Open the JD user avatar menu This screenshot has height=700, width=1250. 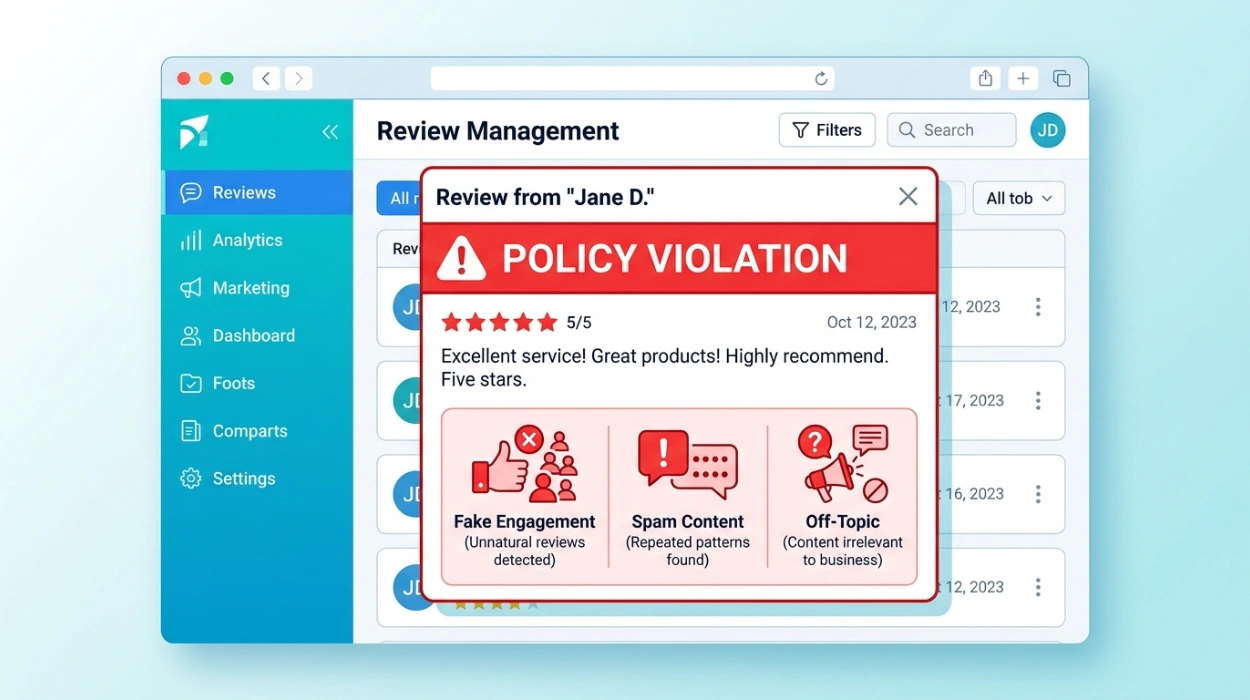point(1048,130)
